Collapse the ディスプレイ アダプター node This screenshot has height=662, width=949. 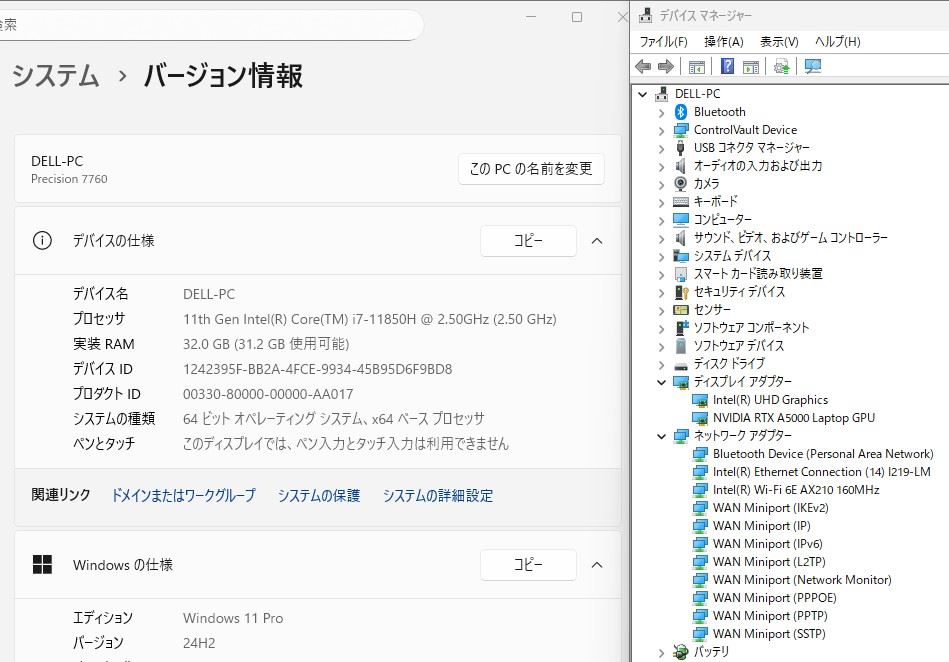[662, 382]
